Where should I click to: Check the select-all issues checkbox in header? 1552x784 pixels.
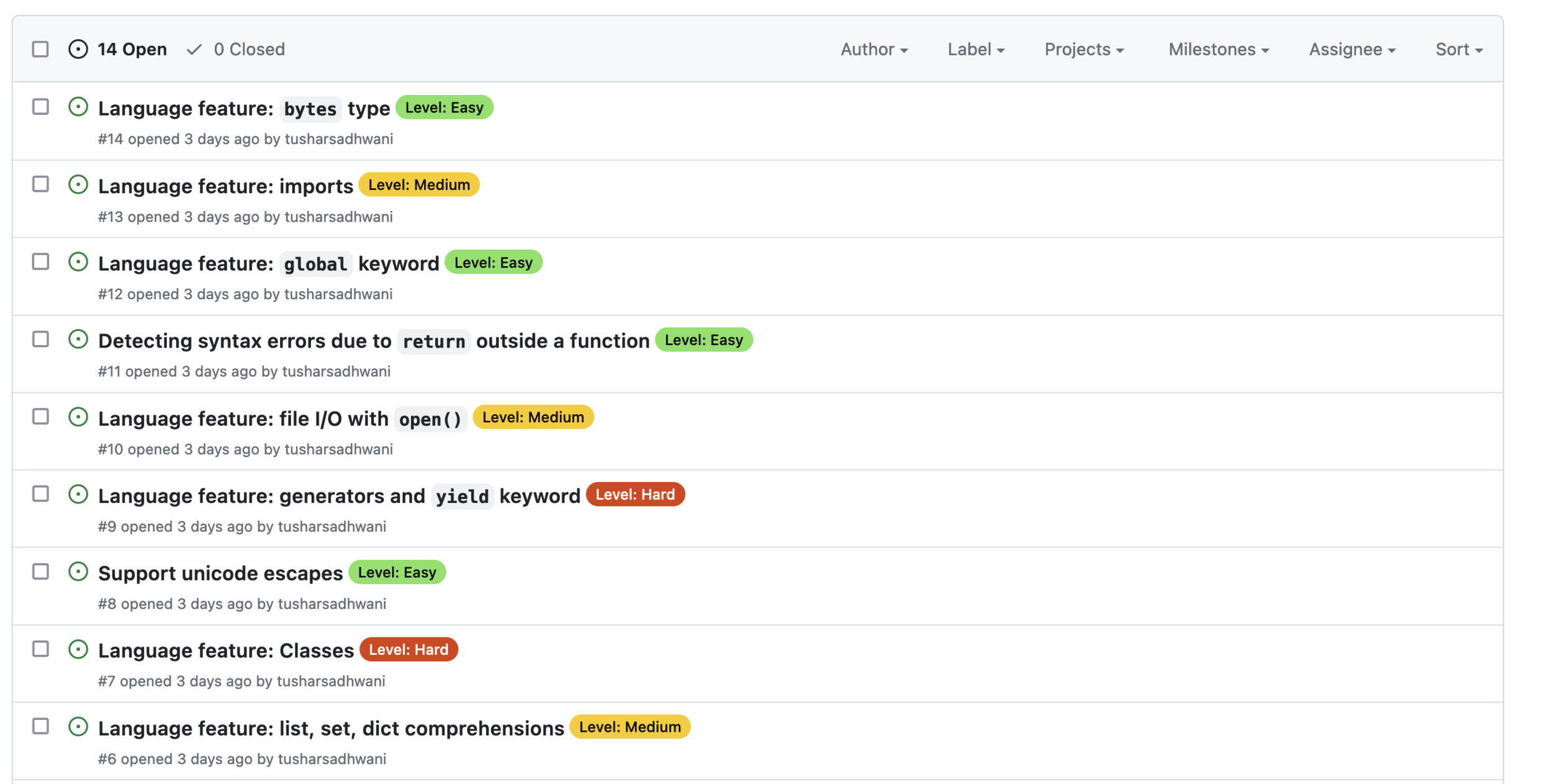tap(40, 49)
